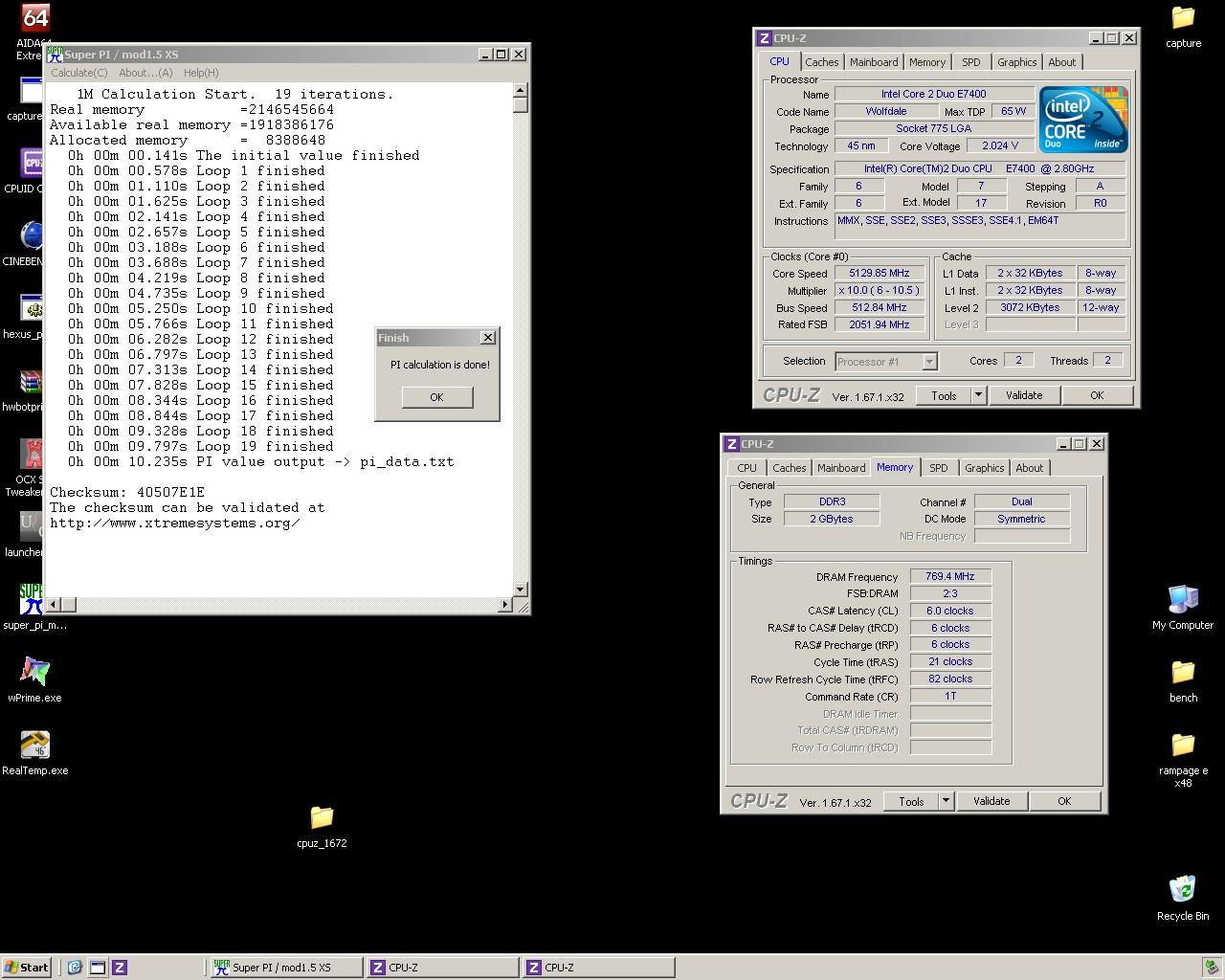Click OK in the upper CPU-Z window
This screenshot has width=1225, height=980.
click(x=1097, y=395)
